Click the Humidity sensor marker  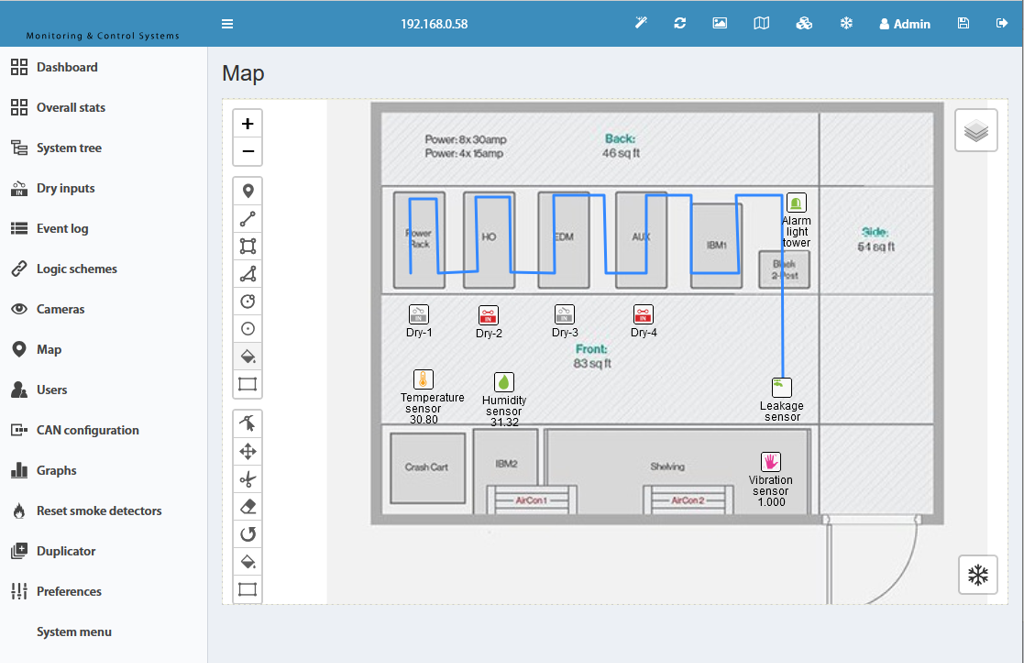click(504, 382)
